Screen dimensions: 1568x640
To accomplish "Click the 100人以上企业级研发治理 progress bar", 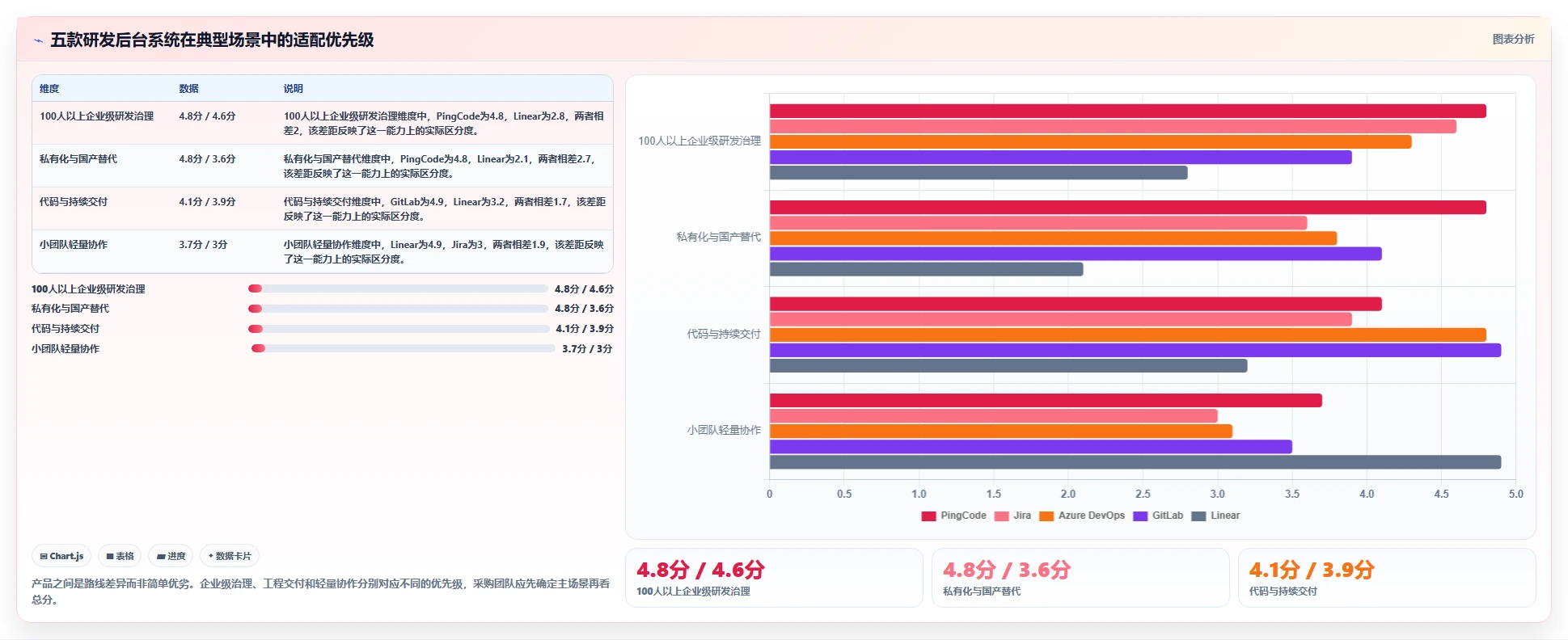I will (x=398, y=288).
